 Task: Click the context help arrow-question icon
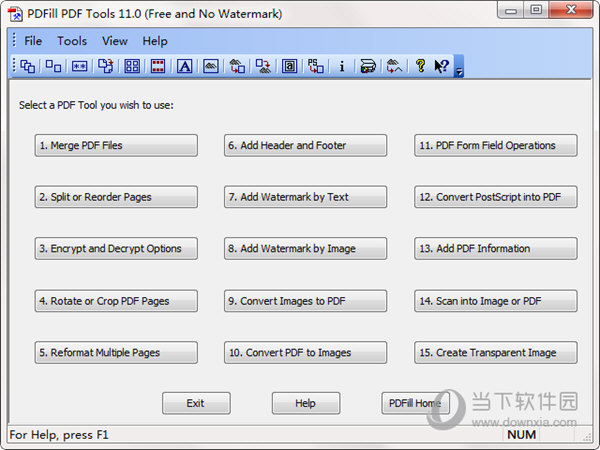click(441, 66)
